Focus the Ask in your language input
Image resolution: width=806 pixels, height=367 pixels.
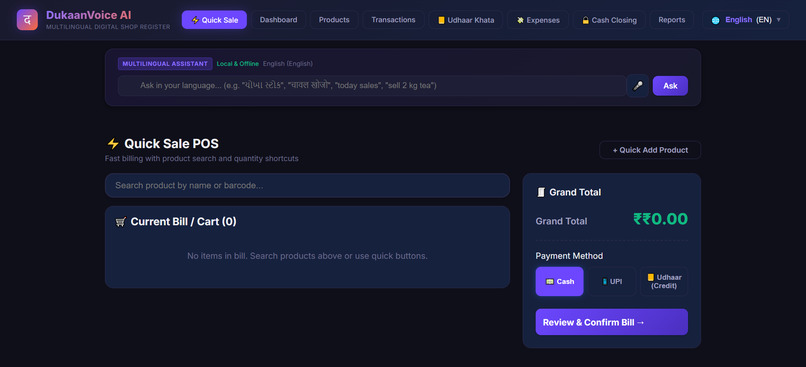click(372, 86)
